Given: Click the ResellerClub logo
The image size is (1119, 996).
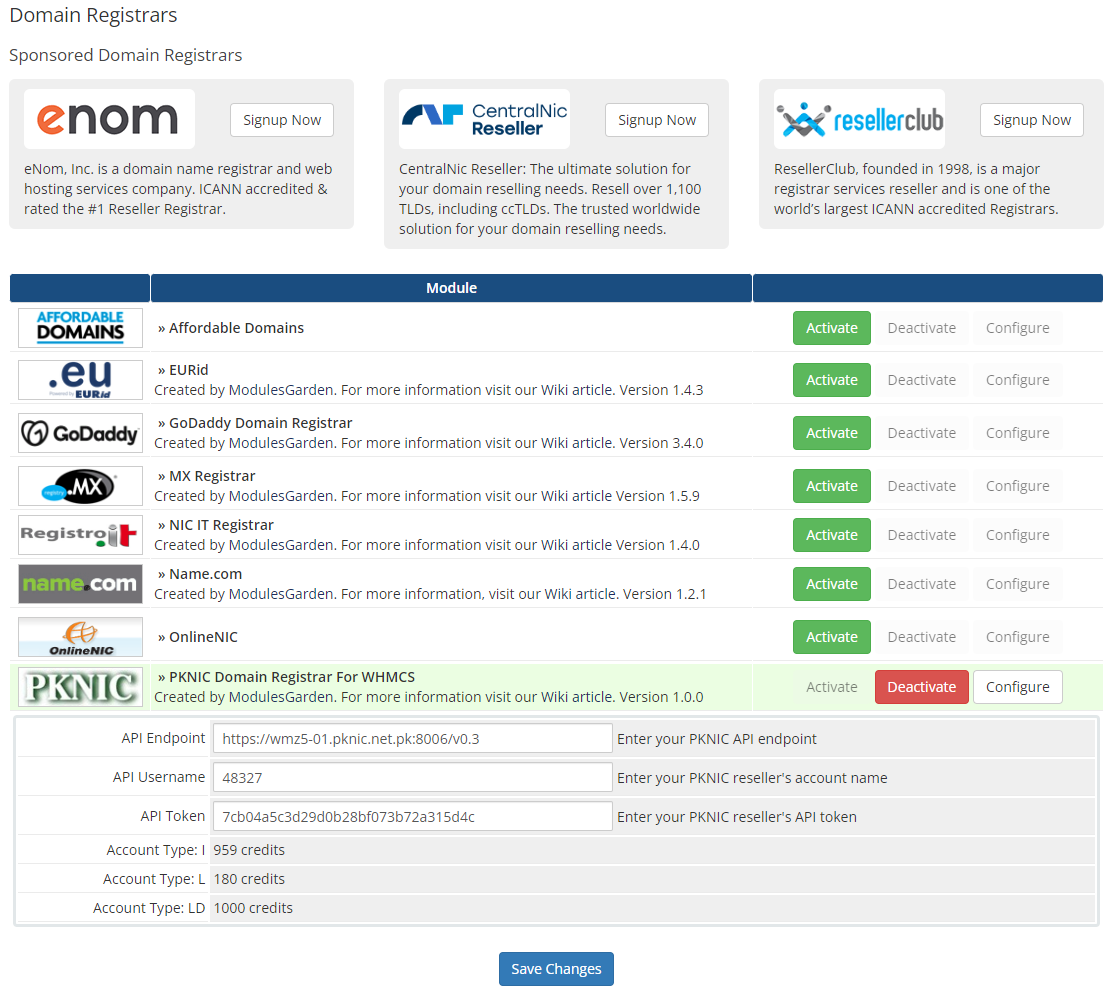Looking at the screenshot, I should 859,119.
